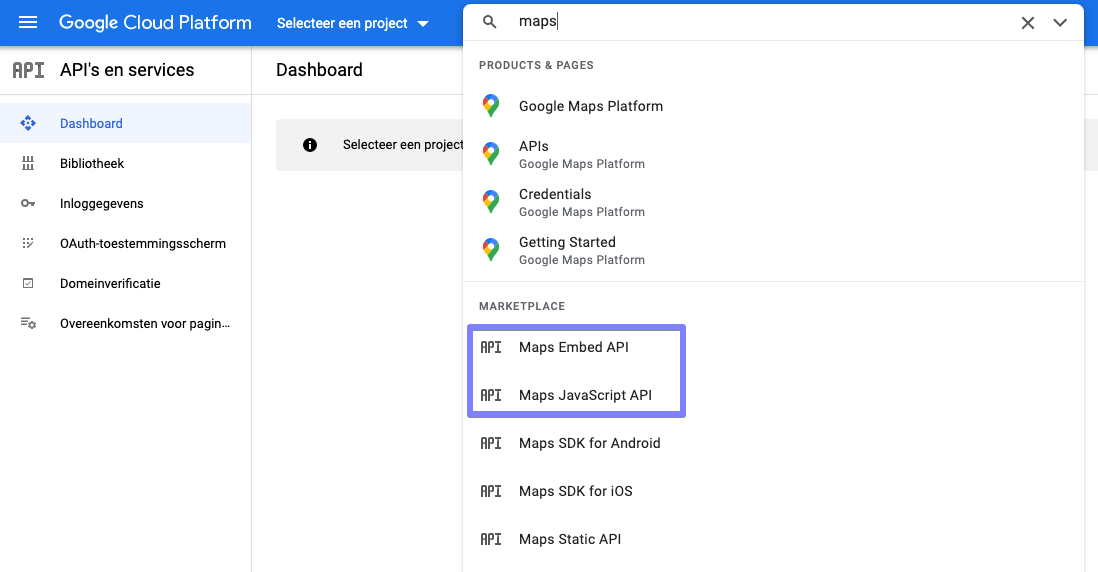Screen dimensions: 1098x572
Task: Open Bibliotheek from the sidebar
Action: click(92, 164)
